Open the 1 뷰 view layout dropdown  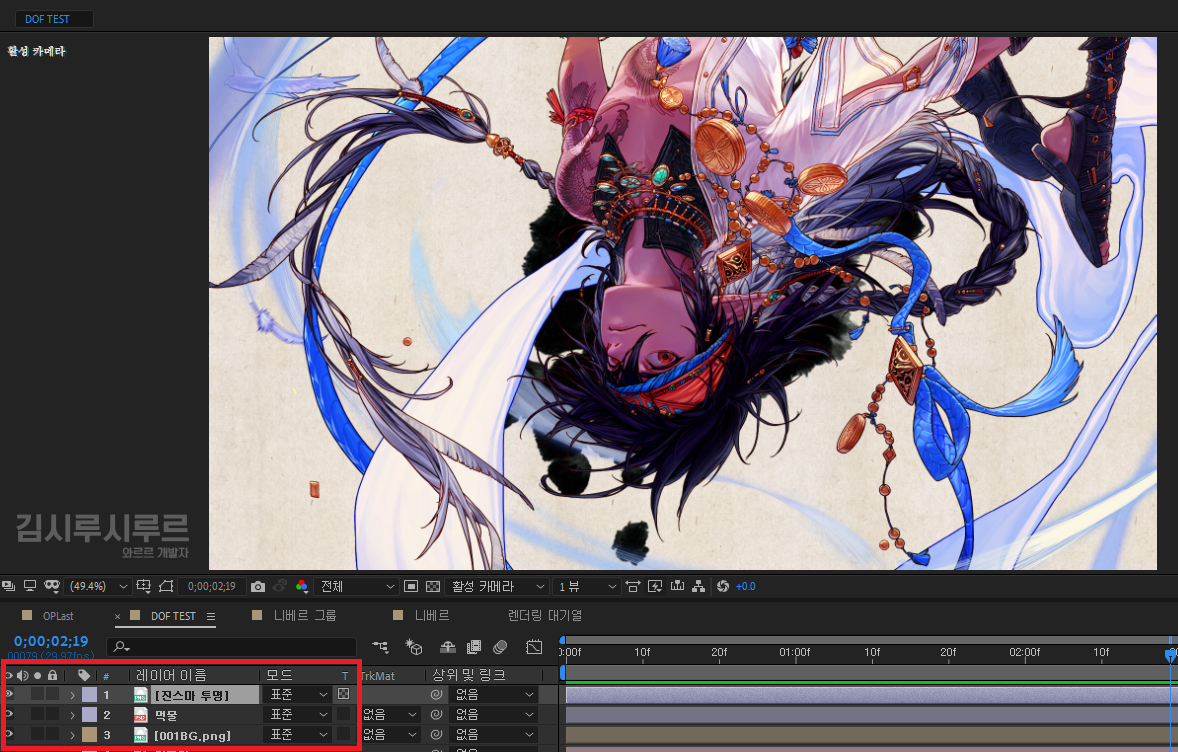(x=586, y=586)
